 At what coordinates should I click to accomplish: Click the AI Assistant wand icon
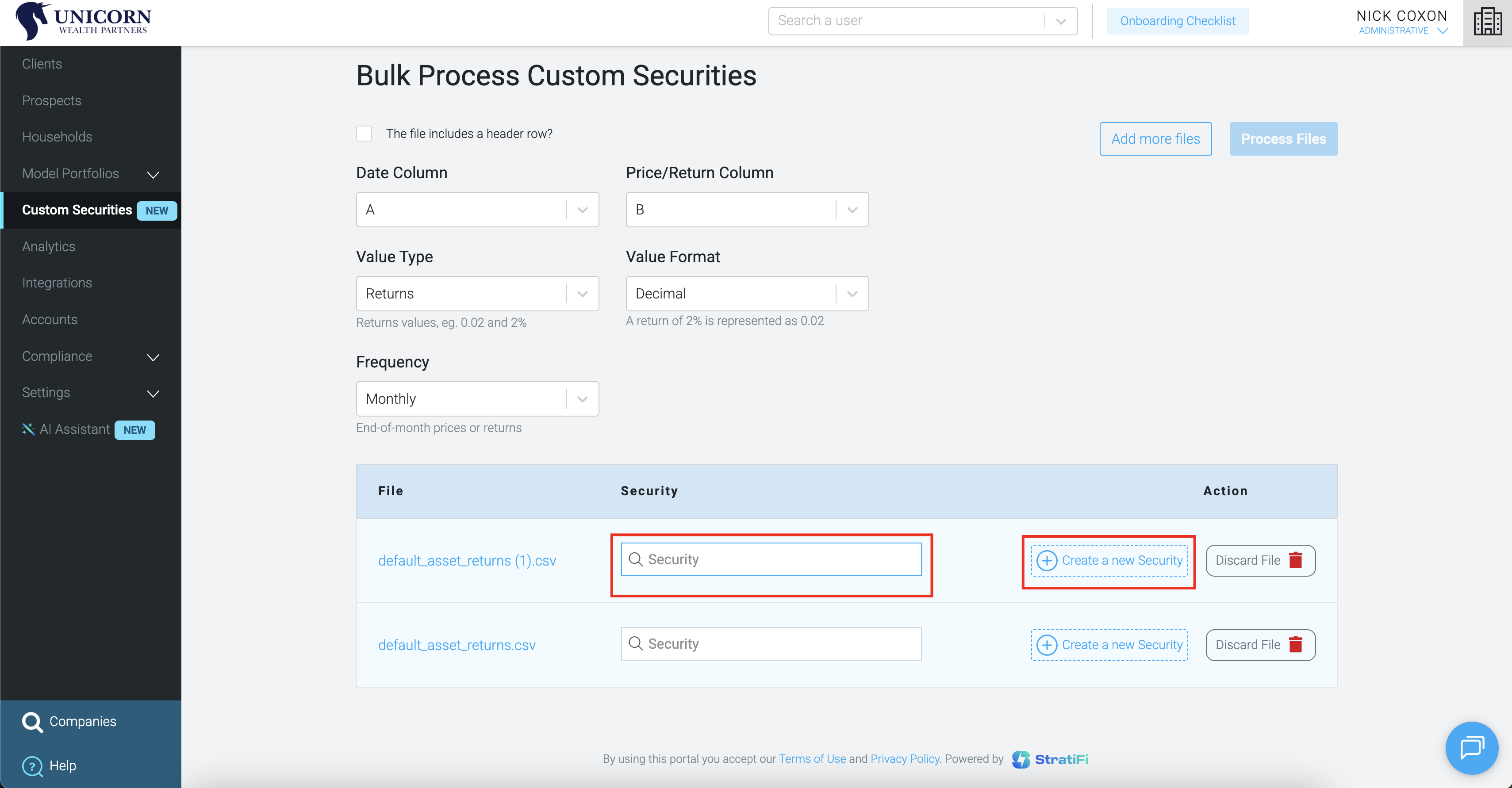point(28,429)
